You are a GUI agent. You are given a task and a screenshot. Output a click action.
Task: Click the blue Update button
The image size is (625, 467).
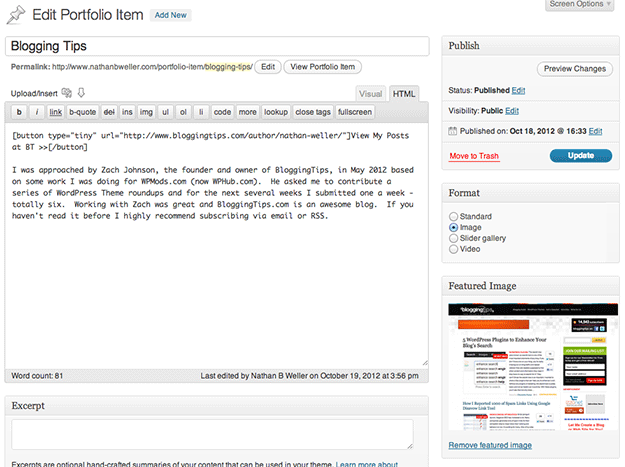[x=580, y=156]
